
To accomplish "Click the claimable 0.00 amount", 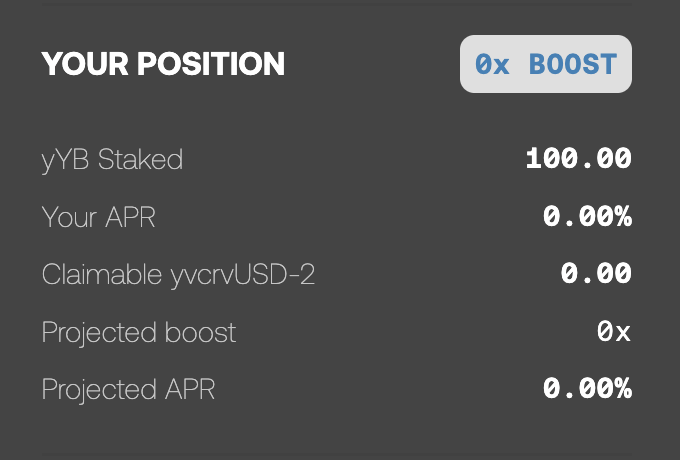I will point(596,274).
